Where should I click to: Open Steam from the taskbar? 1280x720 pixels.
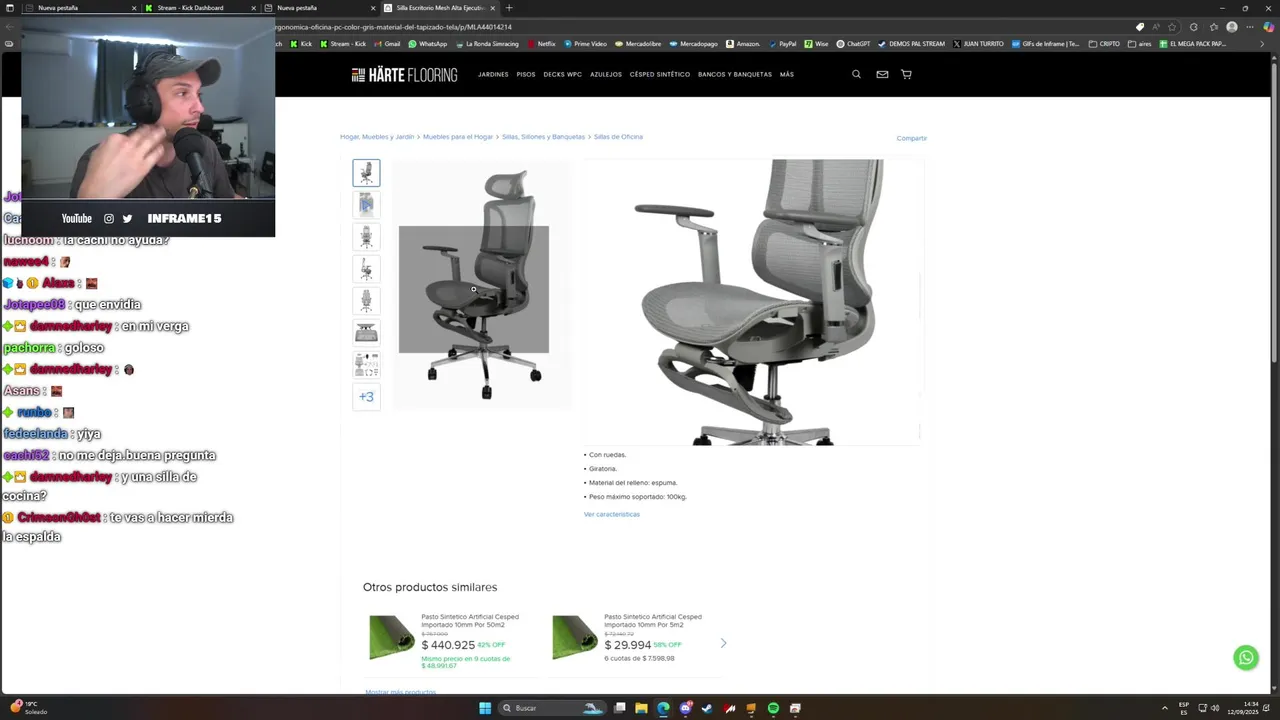point(707,708)
